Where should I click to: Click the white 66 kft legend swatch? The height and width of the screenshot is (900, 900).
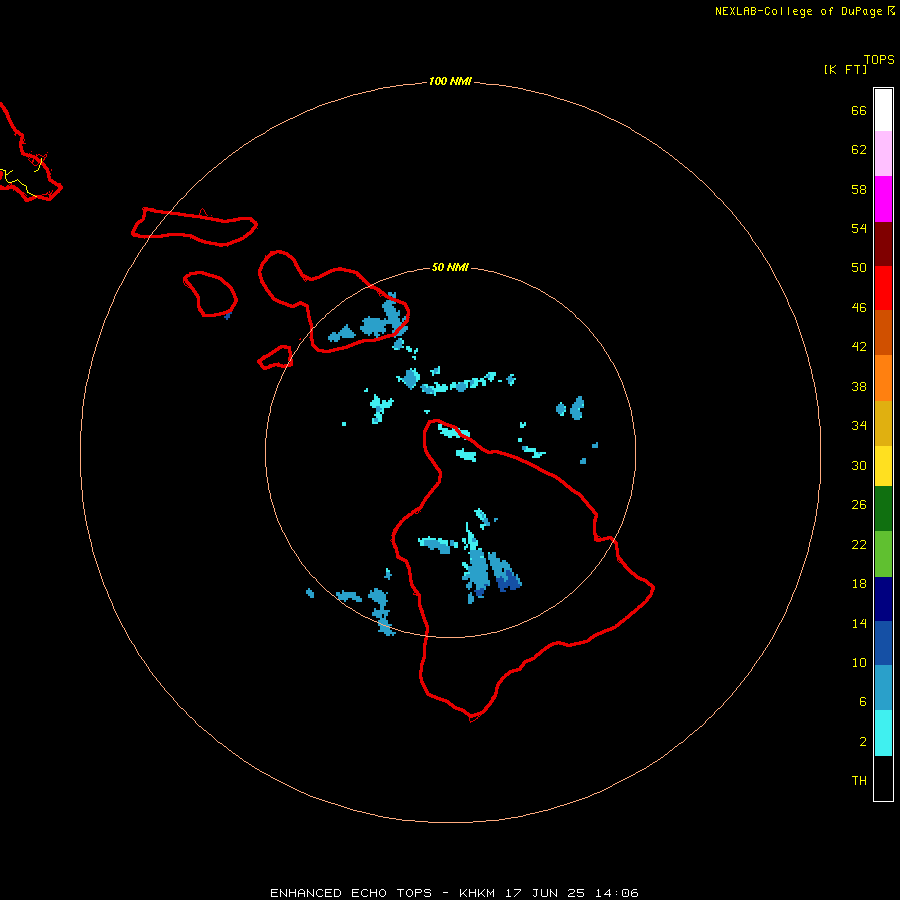pos(883,110)
